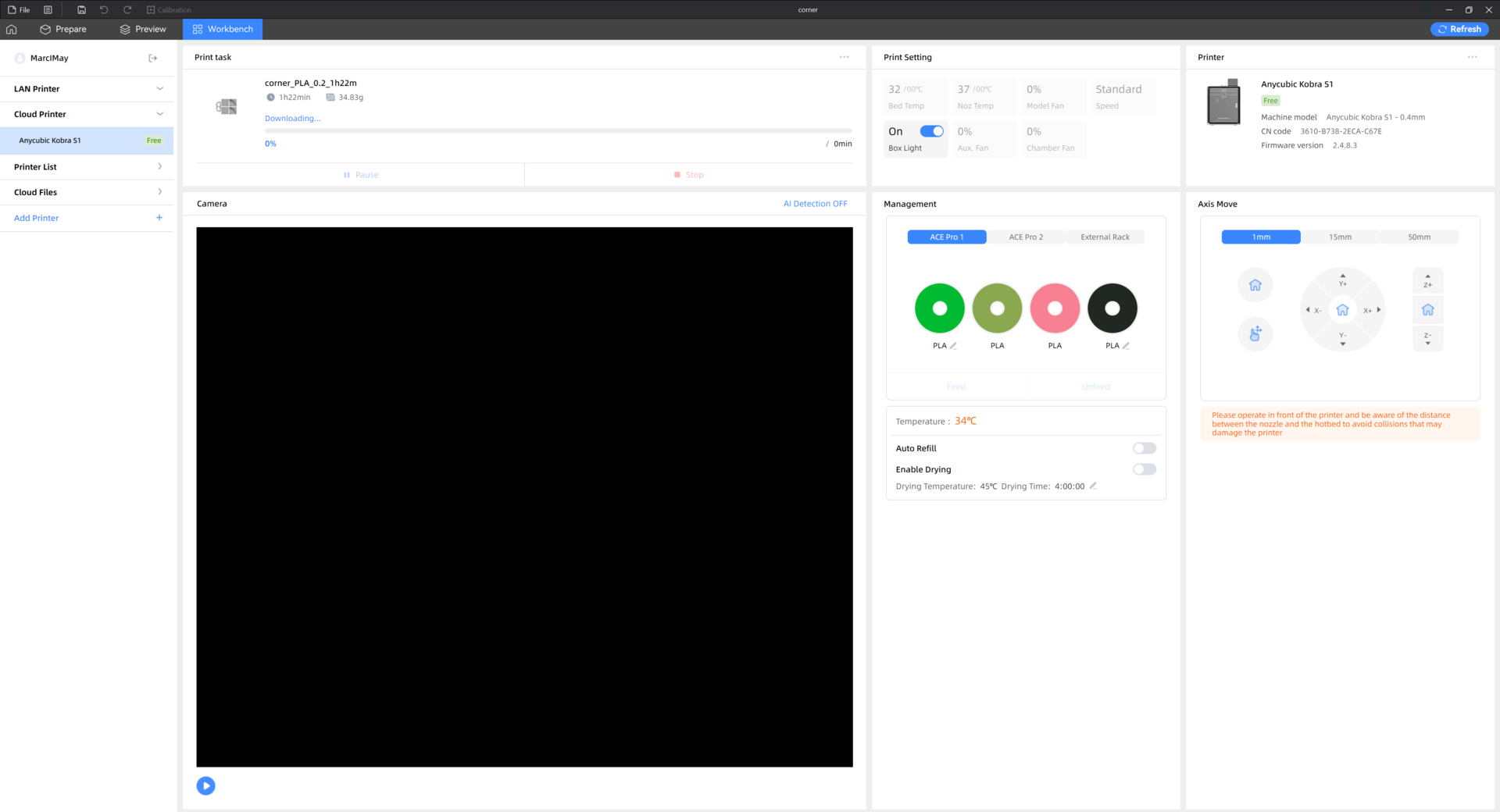Open the Printer List chevron
The height and width of the screenshot is (812, 1500).
pyautogui.click(x=160, y=166)
